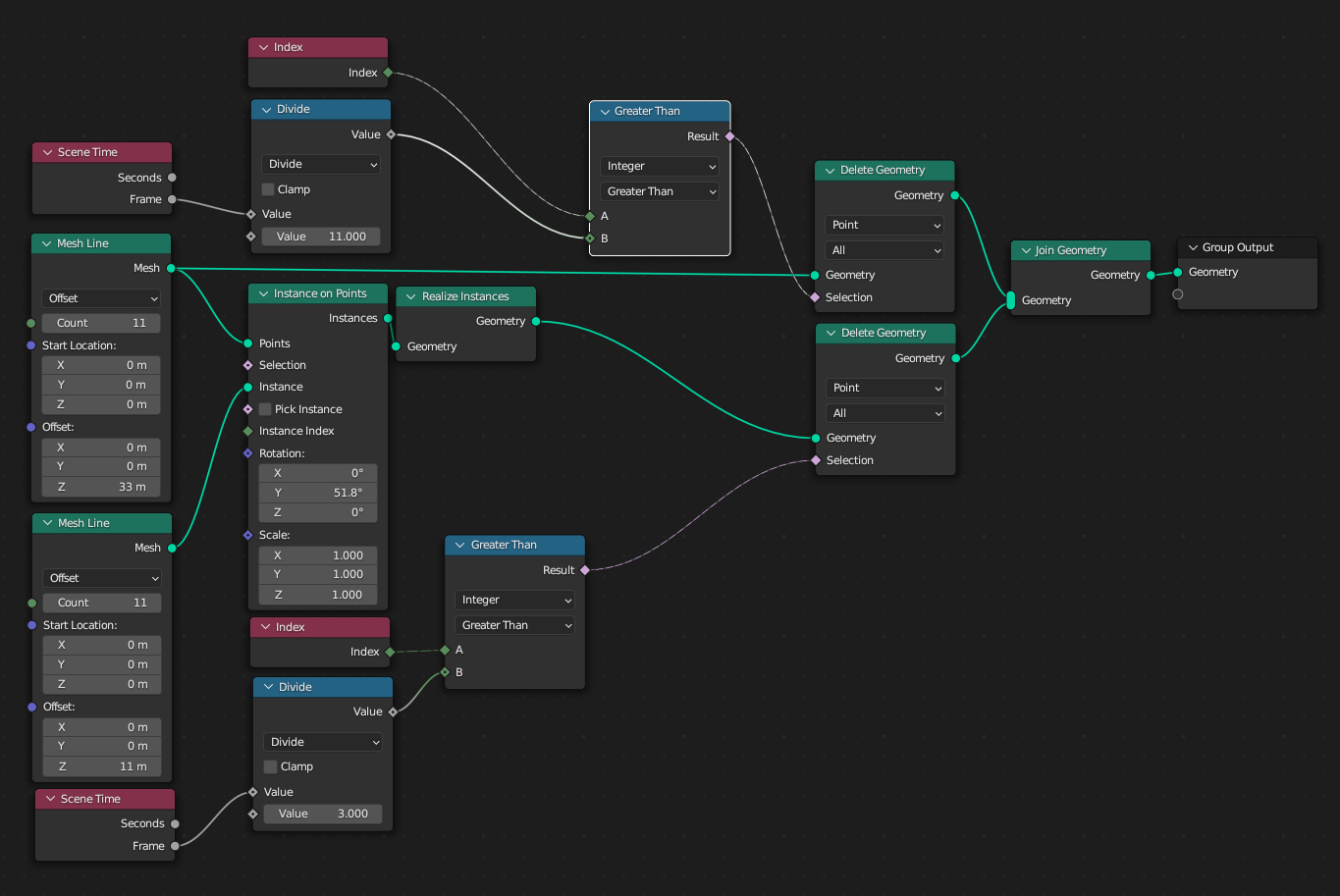Collapse the Index node near the bottom

click(265, 627)
